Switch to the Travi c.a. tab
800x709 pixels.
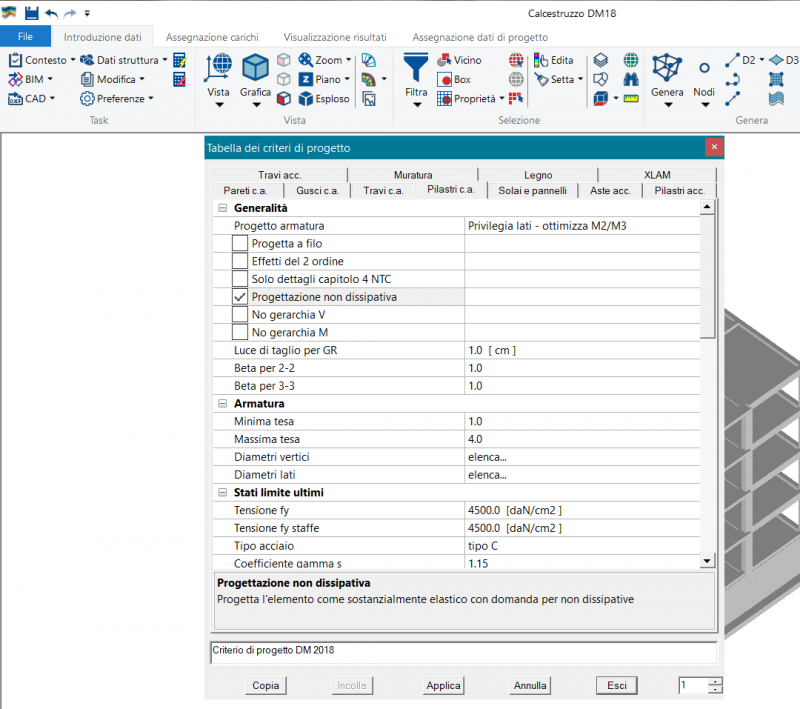click(383, 190)
